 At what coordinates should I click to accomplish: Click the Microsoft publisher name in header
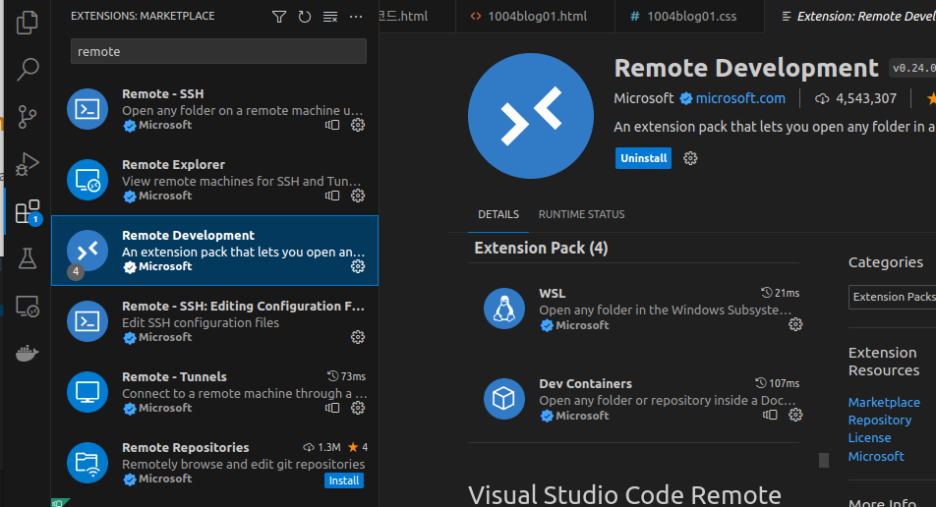[644, 99]
